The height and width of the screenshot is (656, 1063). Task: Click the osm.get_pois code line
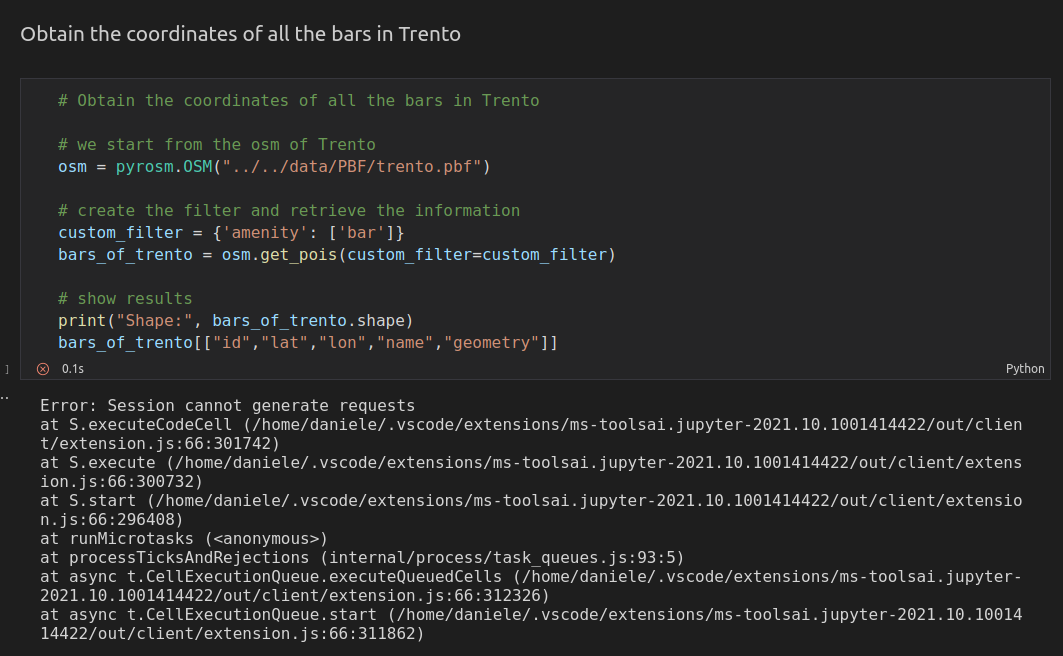click(x=336, y=255)
